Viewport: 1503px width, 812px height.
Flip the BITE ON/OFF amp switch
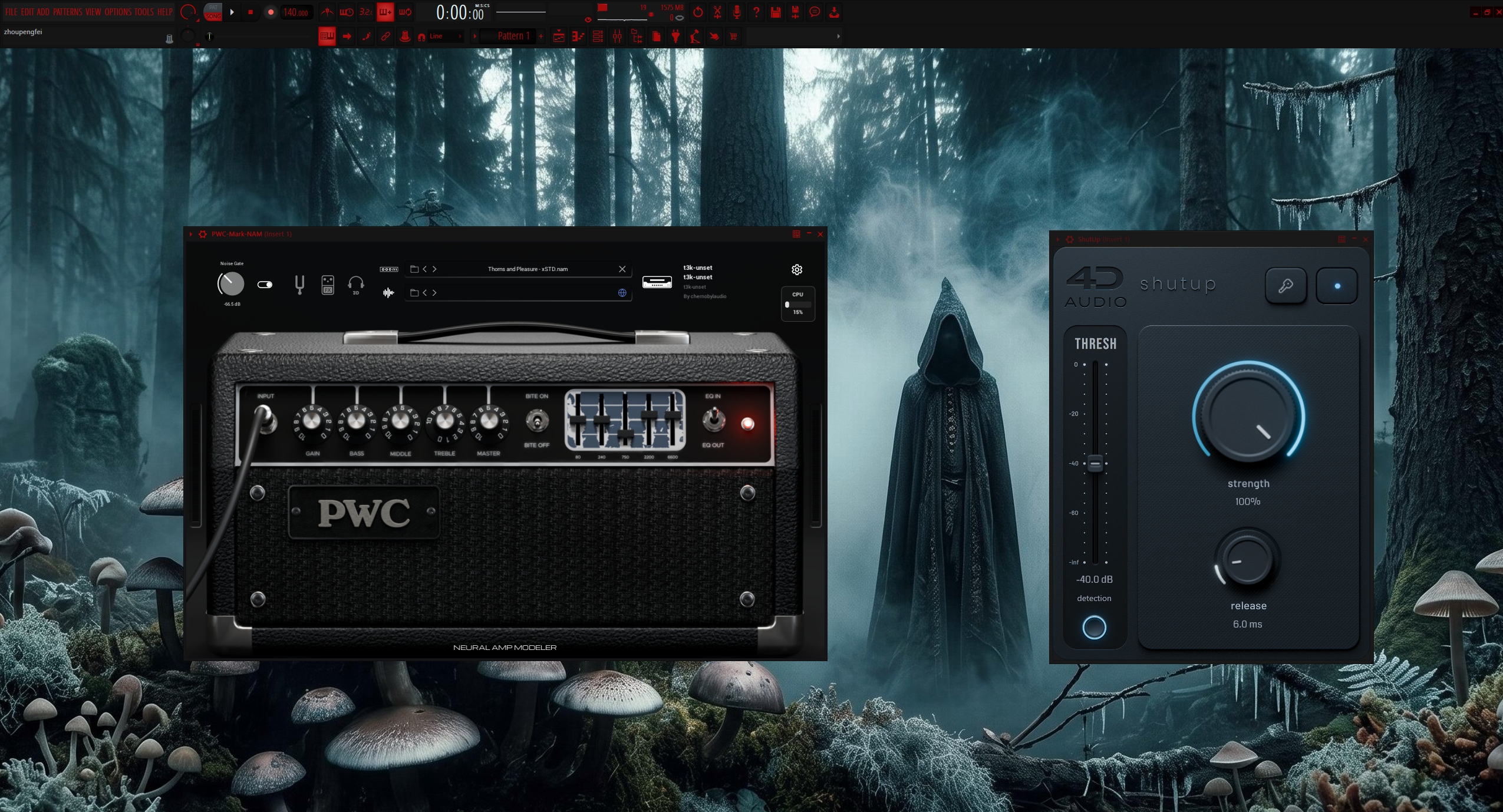(536, 421)
